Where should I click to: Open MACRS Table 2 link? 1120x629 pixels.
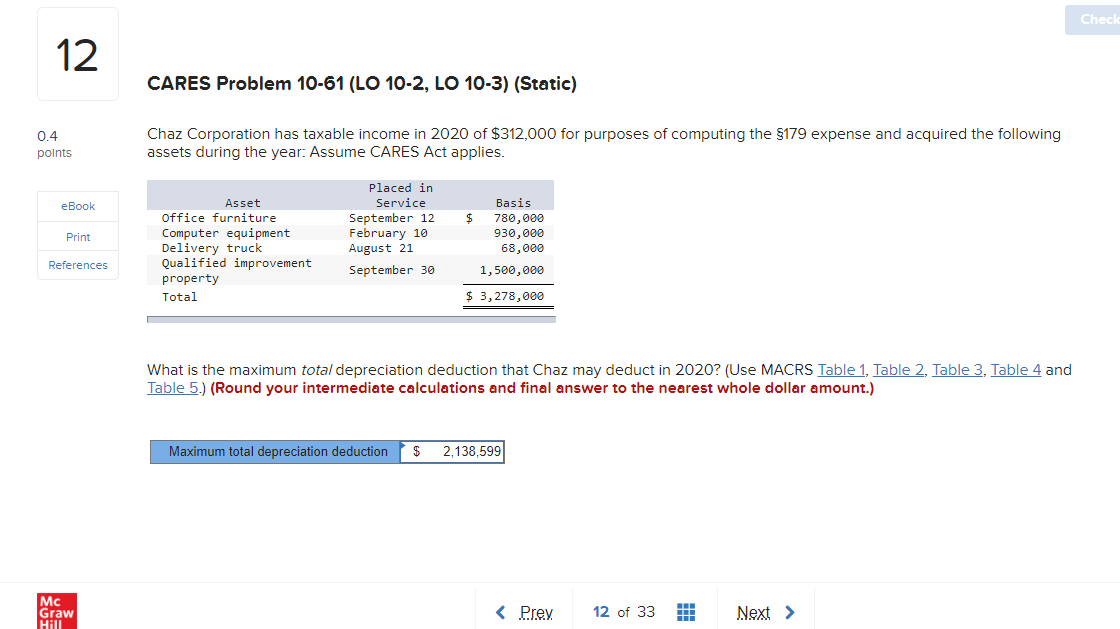pyautogui.click(x=898, y=369)
